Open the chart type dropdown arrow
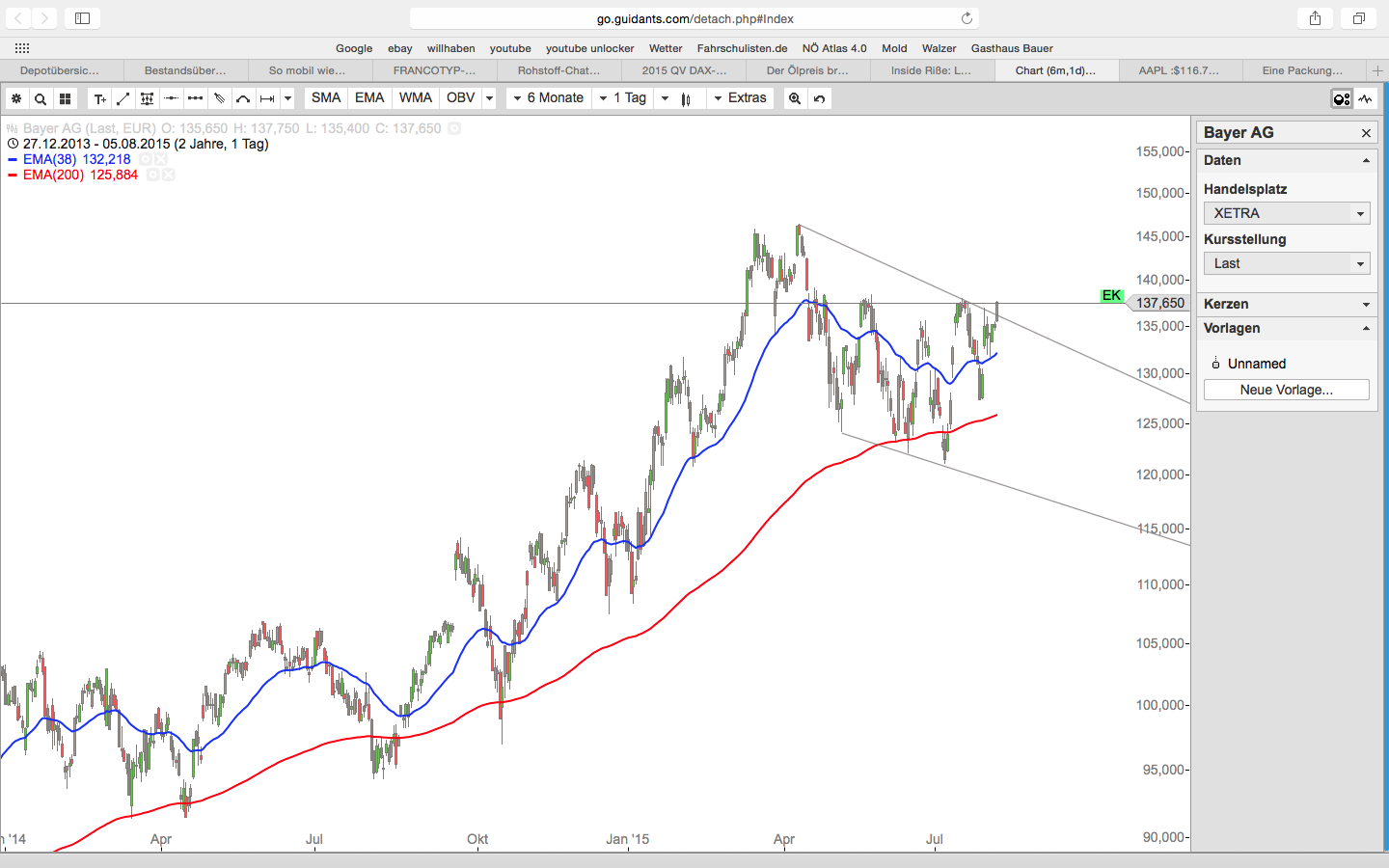Viewport: 1389px width, 868px height. click(x=665, y=98)
